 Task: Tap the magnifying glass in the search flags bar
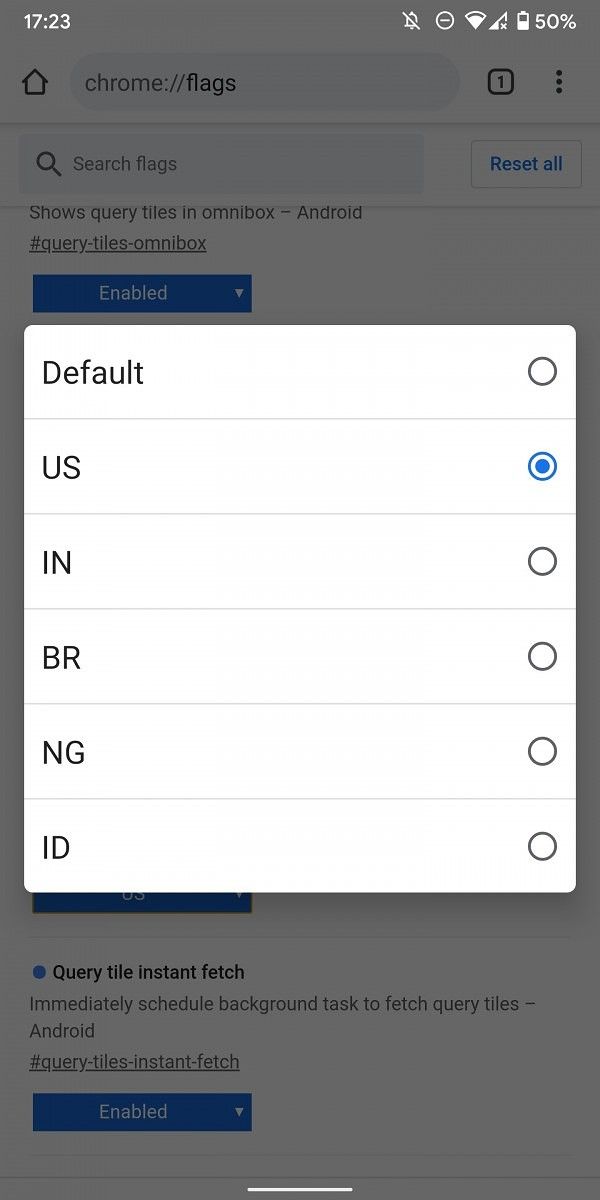[x=49, y=163]
